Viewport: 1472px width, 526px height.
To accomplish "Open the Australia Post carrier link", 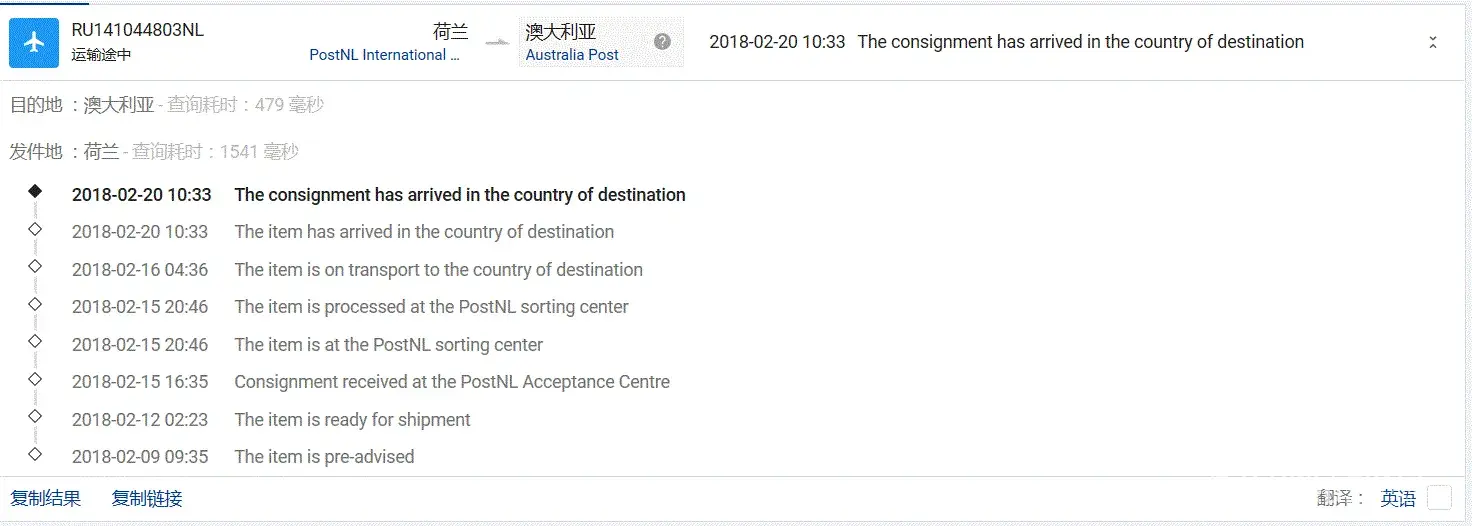I will tap(572, 55).
